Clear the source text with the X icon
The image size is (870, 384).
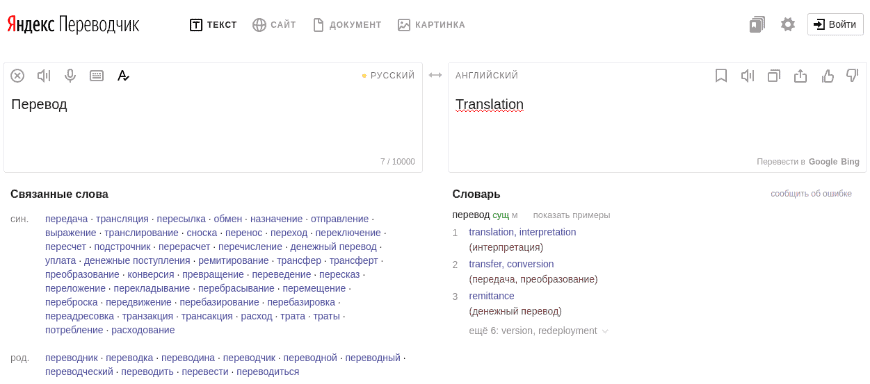tap(17, 75)
